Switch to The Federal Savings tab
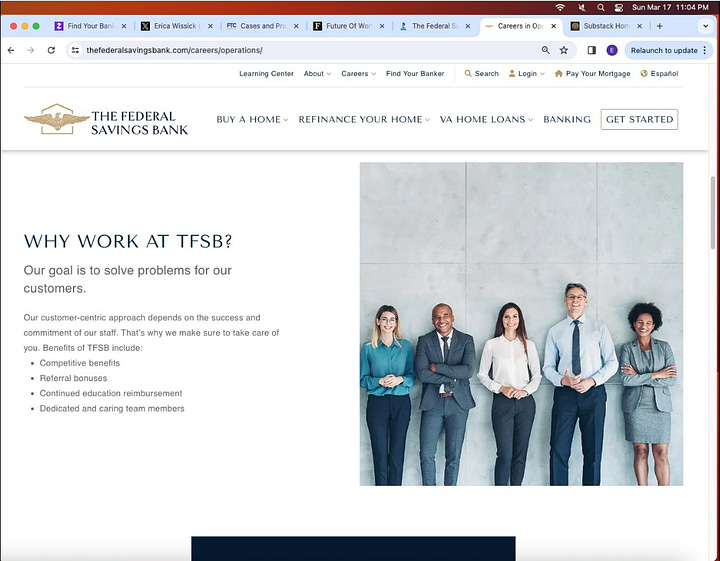 point(434,26)
